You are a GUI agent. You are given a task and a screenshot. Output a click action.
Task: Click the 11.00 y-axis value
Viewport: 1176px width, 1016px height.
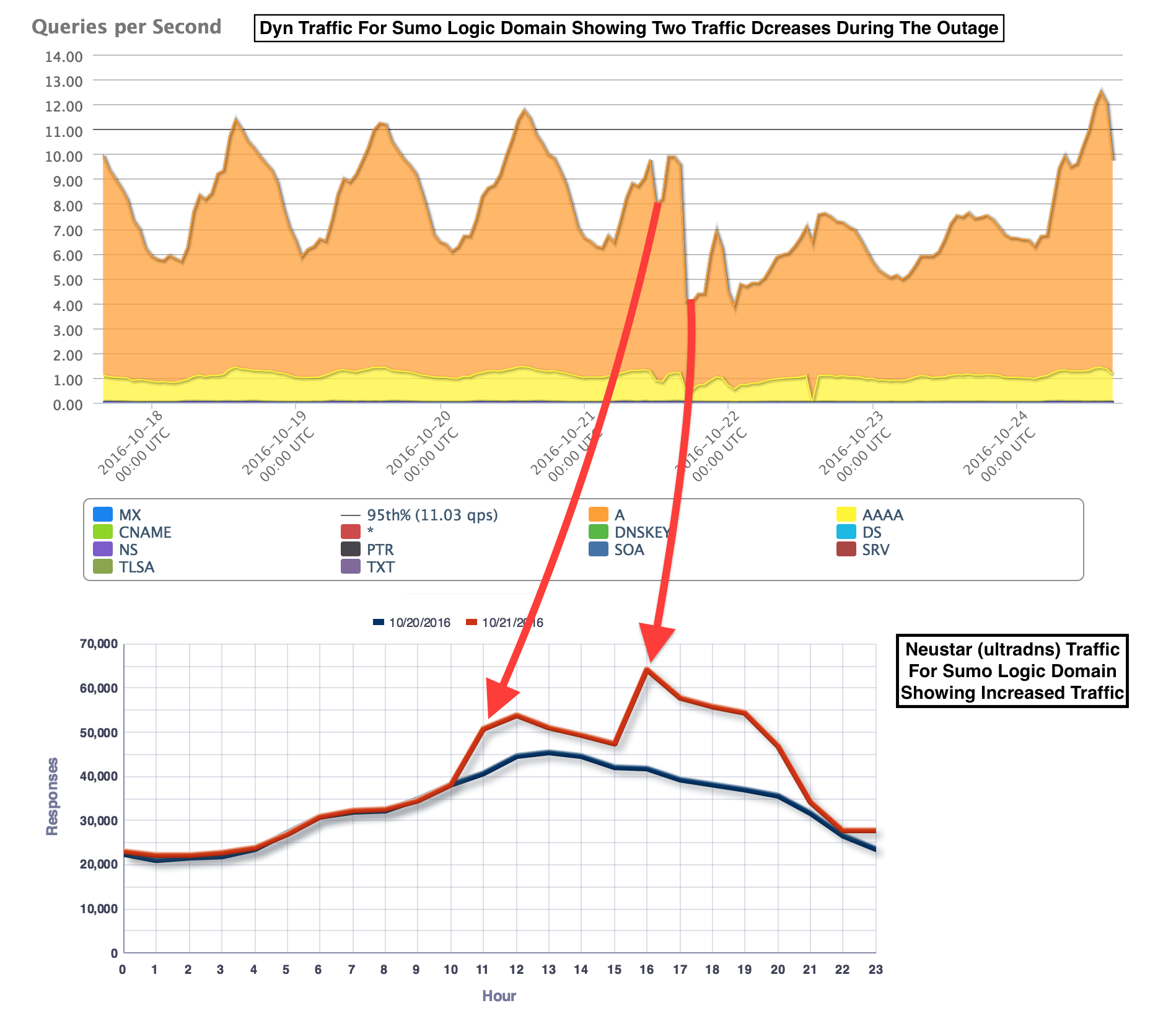click(x=64, y=131)
